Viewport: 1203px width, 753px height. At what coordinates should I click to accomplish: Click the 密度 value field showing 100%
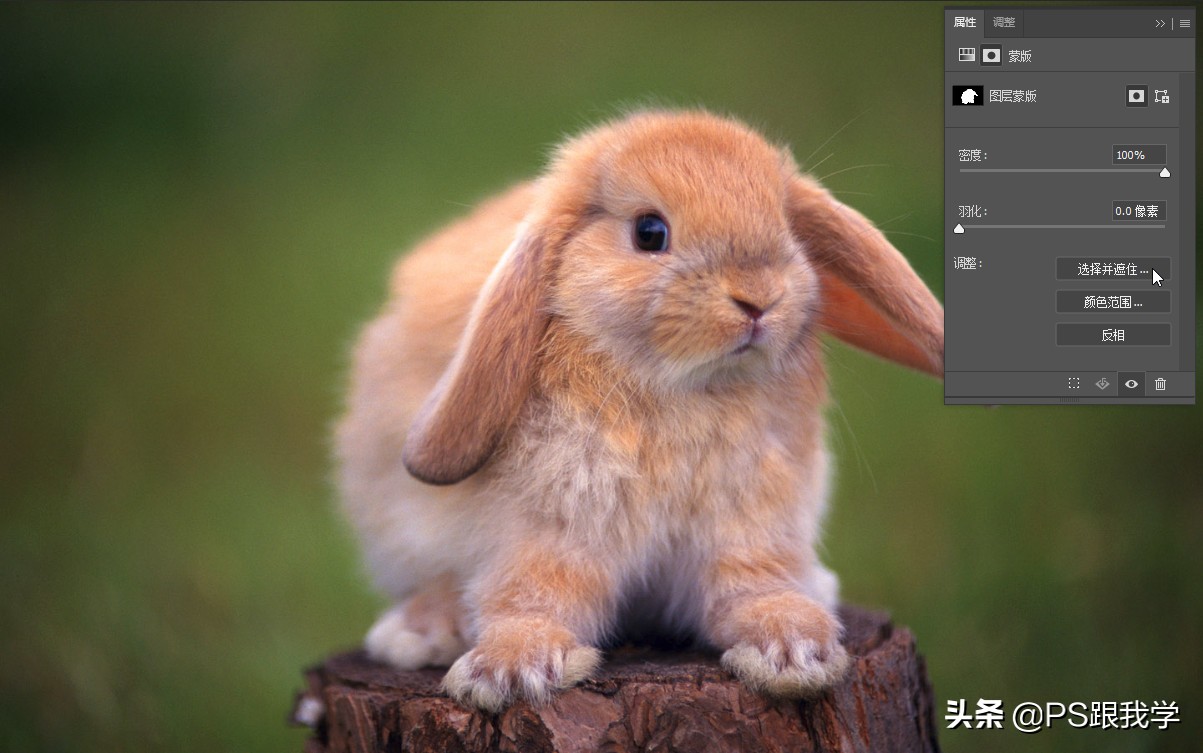(x=1139, y=155)
